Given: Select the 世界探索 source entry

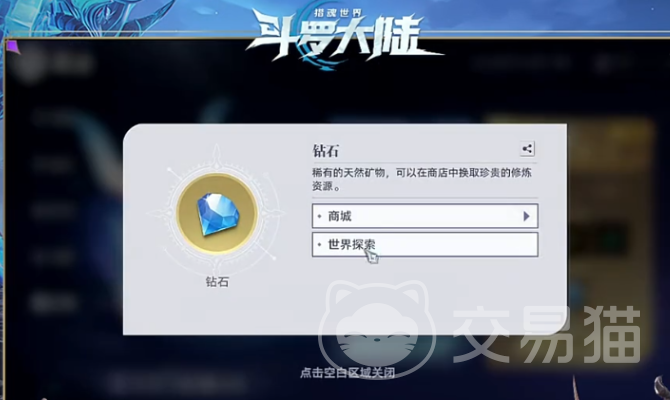Looking at the screenshot, I should coord(425,244).
